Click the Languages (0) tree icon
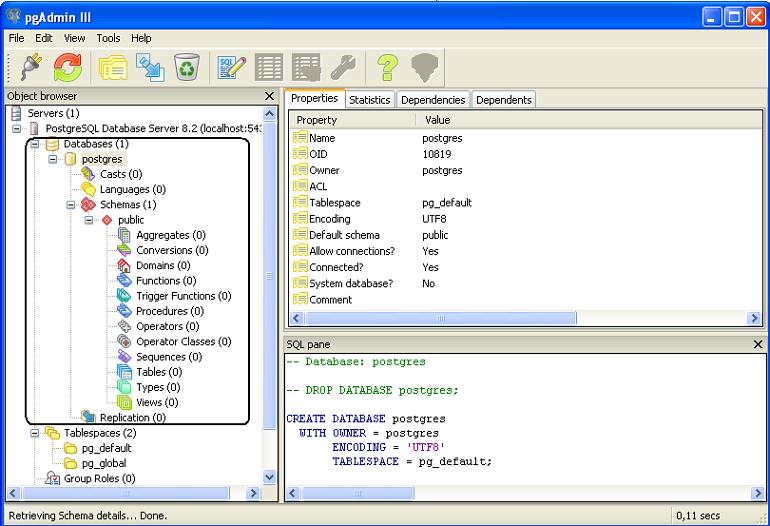The image size is (770, 526). coord(88,189)
